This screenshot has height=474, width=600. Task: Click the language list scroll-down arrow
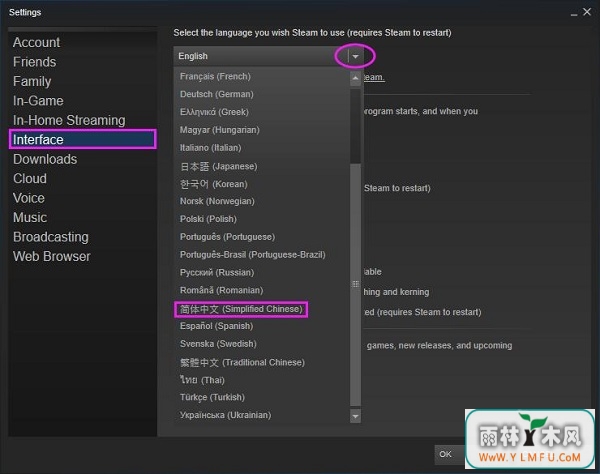(355, 416)
